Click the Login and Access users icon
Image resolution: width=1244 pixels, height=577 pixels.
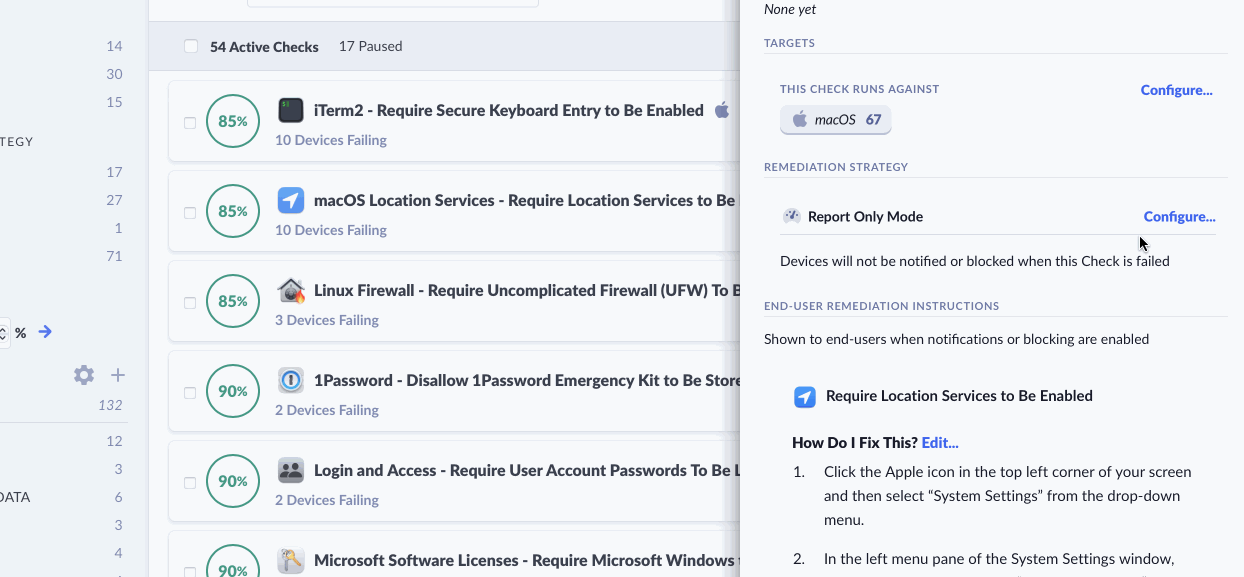(290, 471)
